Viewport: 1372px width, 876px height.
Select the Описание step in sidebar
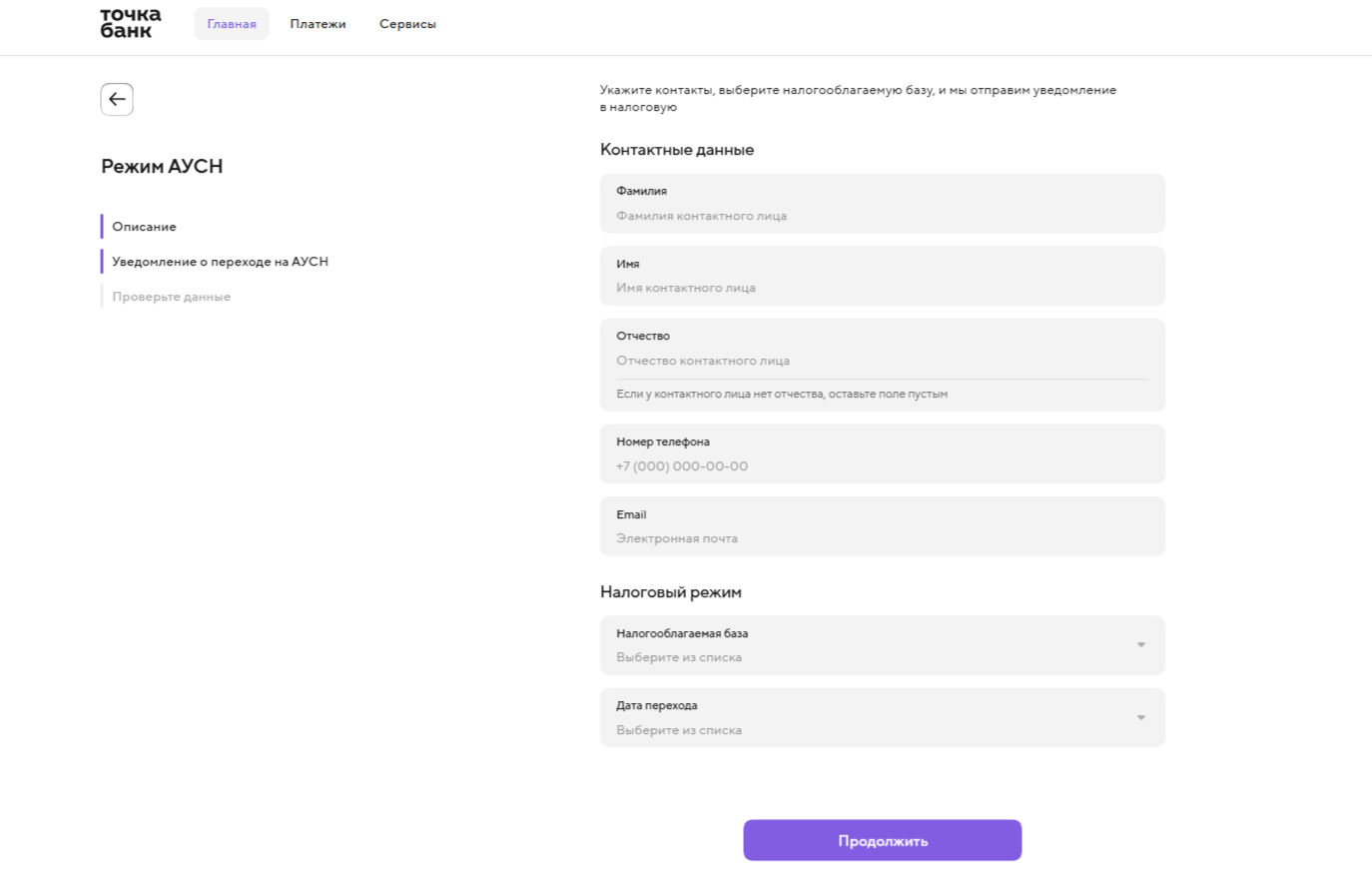coord(144,227)
